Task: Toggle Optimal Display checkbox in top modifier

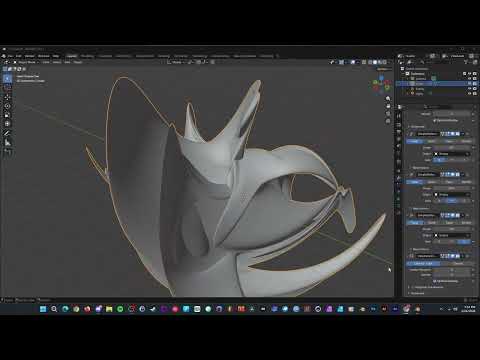Action: 435,120
